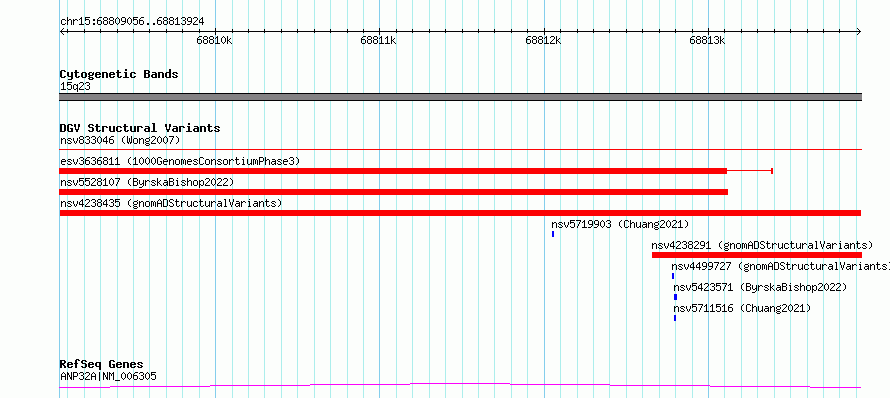Click the nsv4238435 gnomADStructuralVariants label
The width and height of the screenshot is (890, 398).
[x=171, y=203]
